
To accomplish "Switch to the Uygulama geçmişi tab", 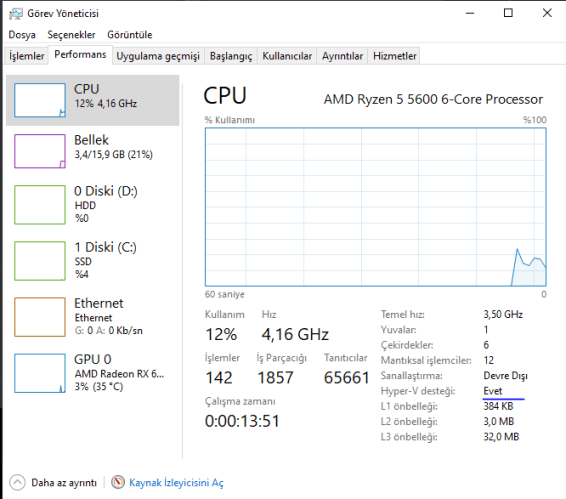I will pos(158,56).
